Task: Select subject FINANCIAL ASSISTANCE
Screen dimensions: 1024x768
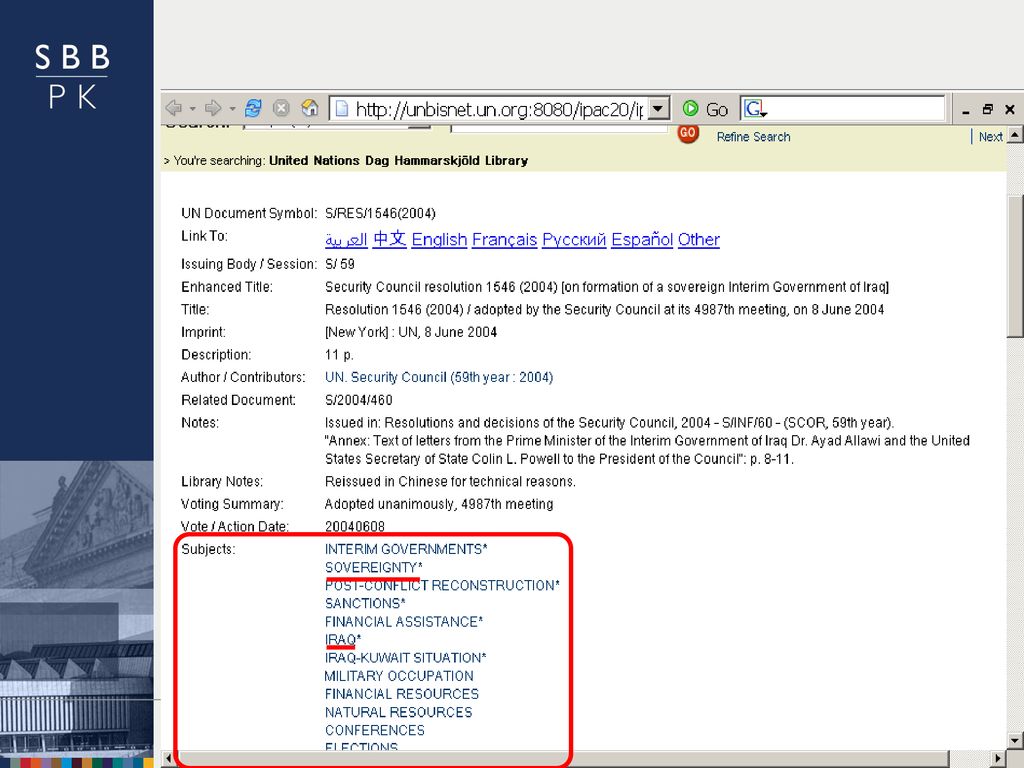Action: click(x=404, y=622)
